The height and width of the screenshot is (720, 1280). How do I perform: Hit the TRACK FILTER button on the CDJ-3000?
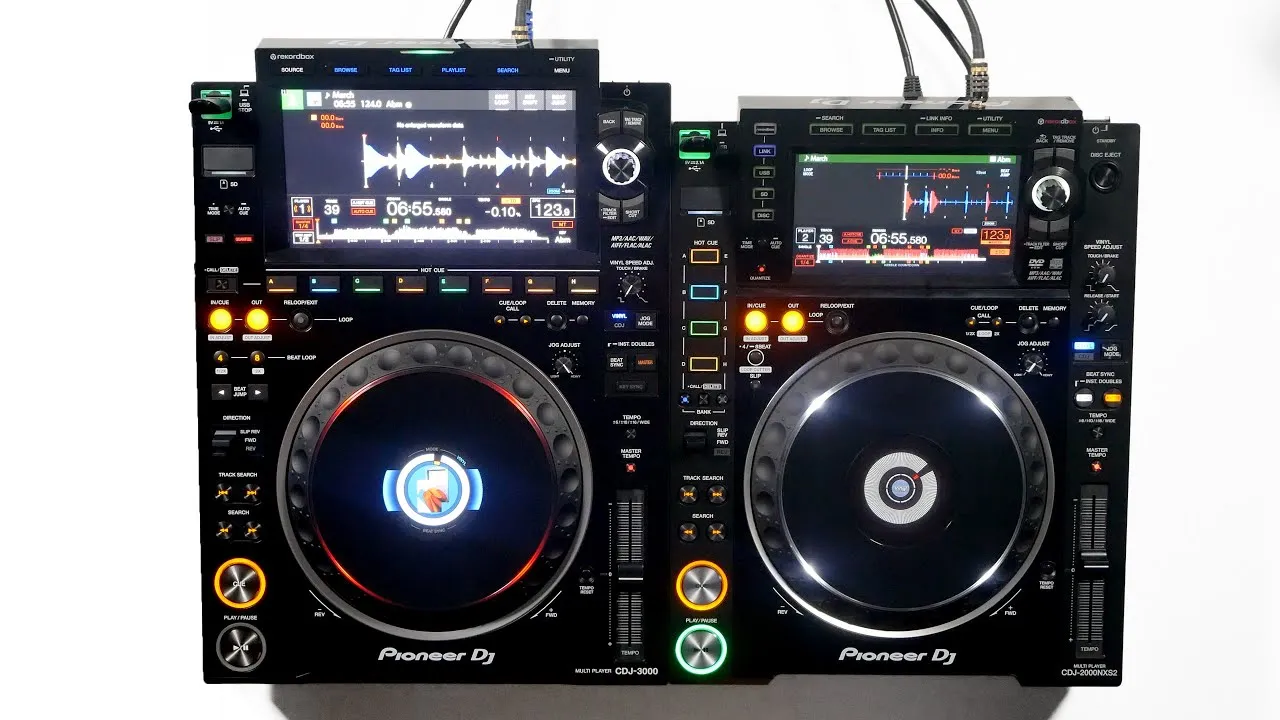coord(608,209)
